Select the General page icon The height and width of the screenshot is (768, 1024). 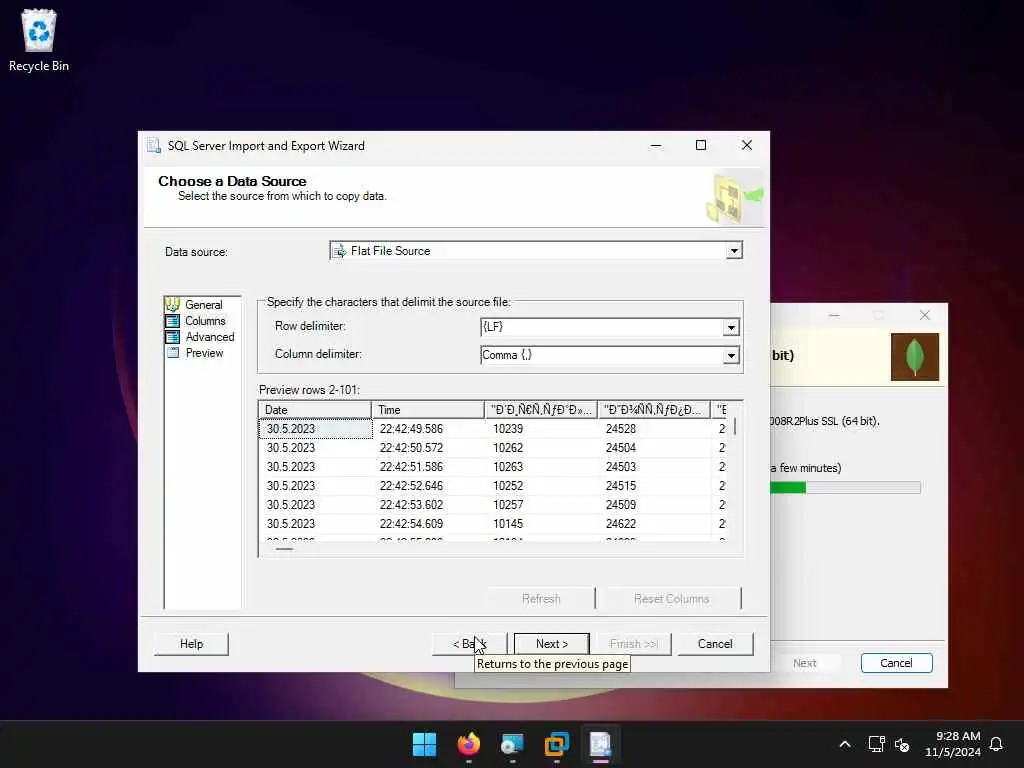point(172,304)
